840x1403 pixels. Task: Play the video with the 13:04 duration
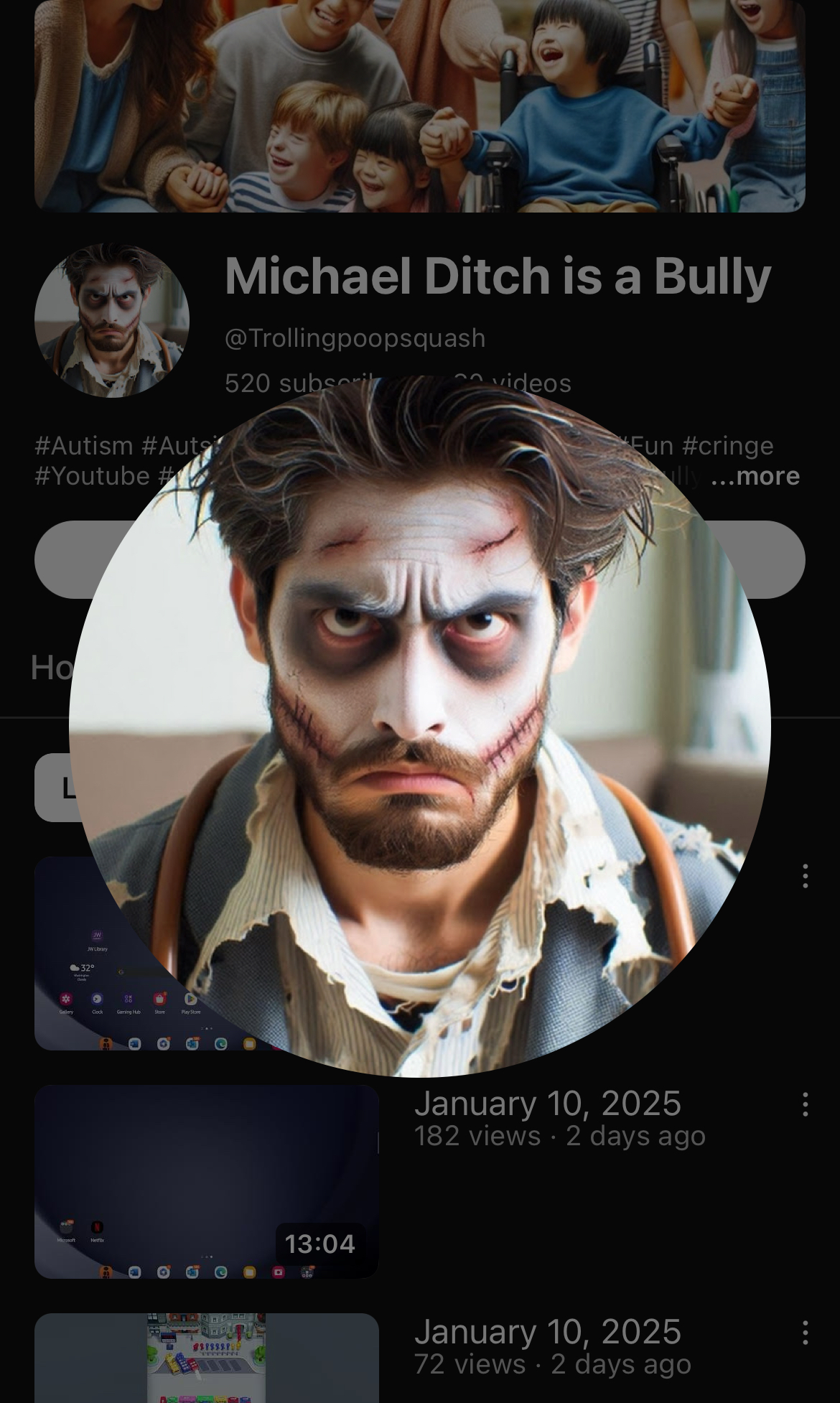207,1182
